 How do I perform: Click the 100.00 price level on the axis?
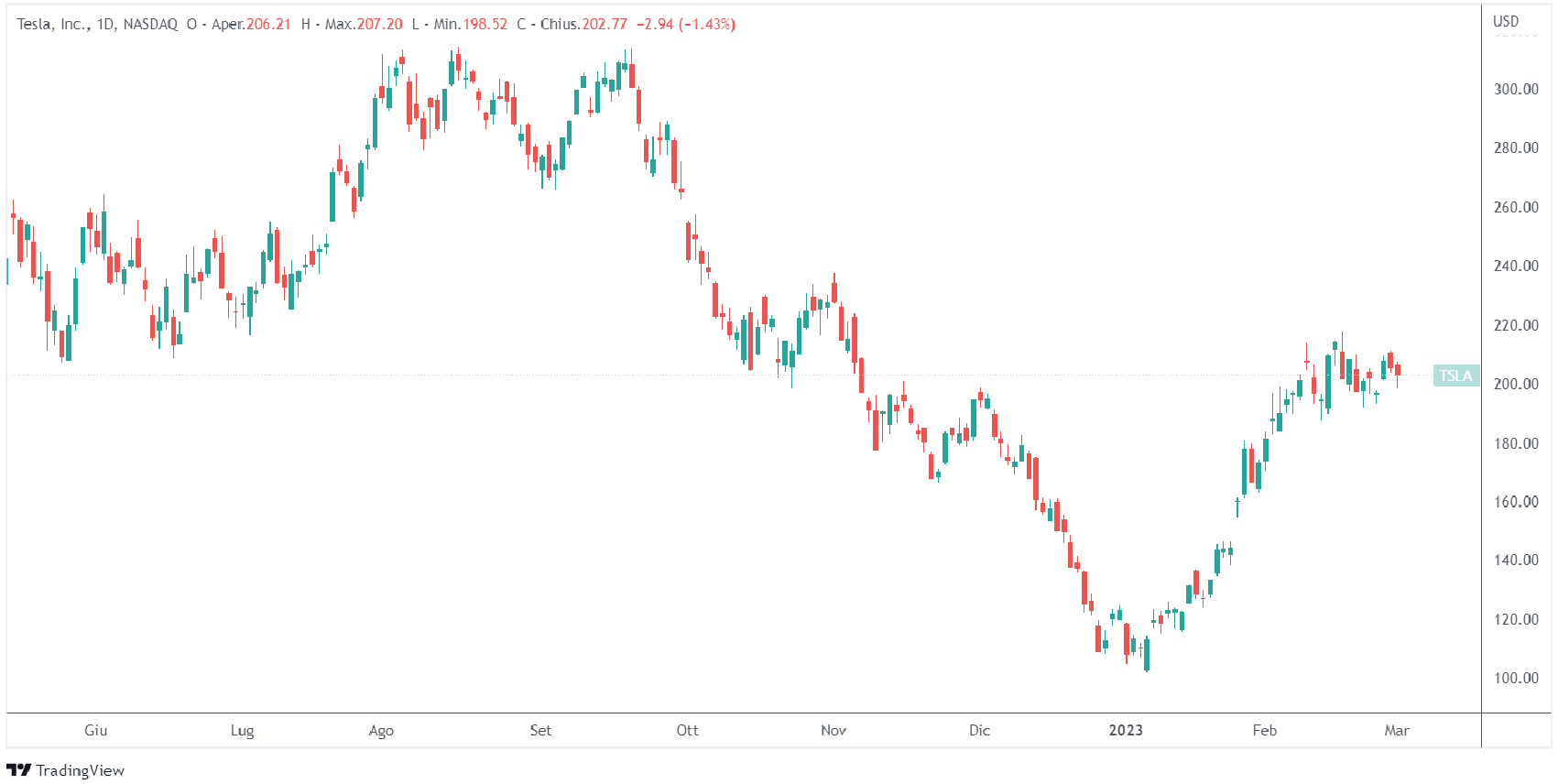coord(1516,678)
